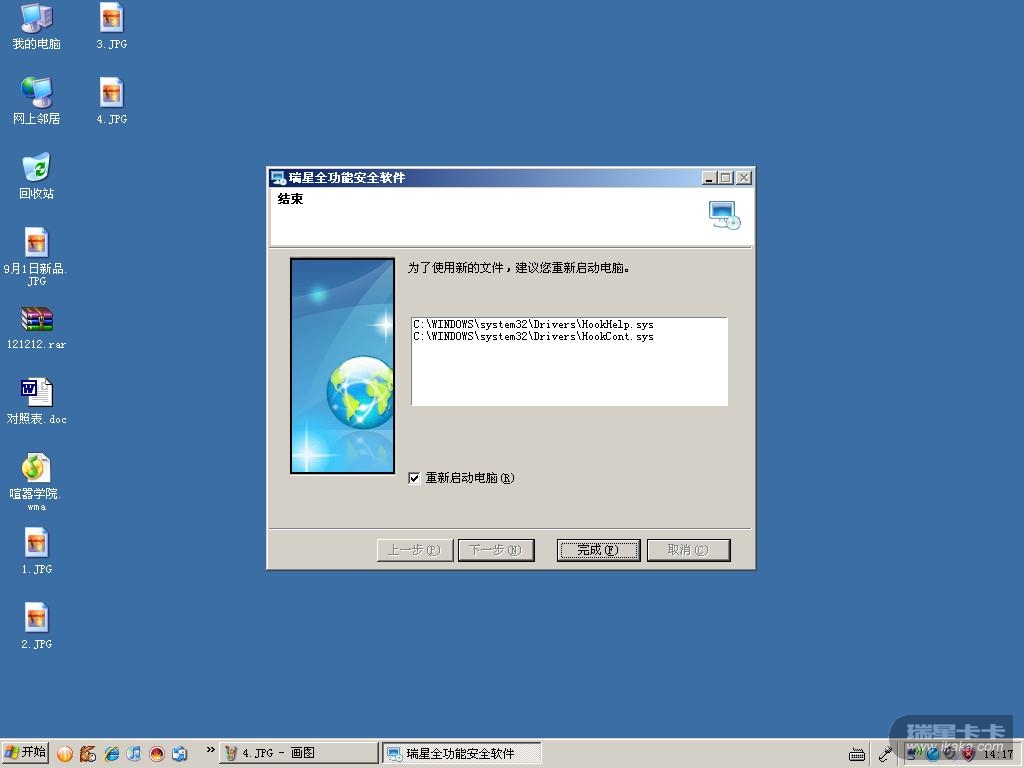Image resolution: width=1024 pixels, height=768 pixels.
Task: Click the globe wizard banner image
Action: [342, 366]
